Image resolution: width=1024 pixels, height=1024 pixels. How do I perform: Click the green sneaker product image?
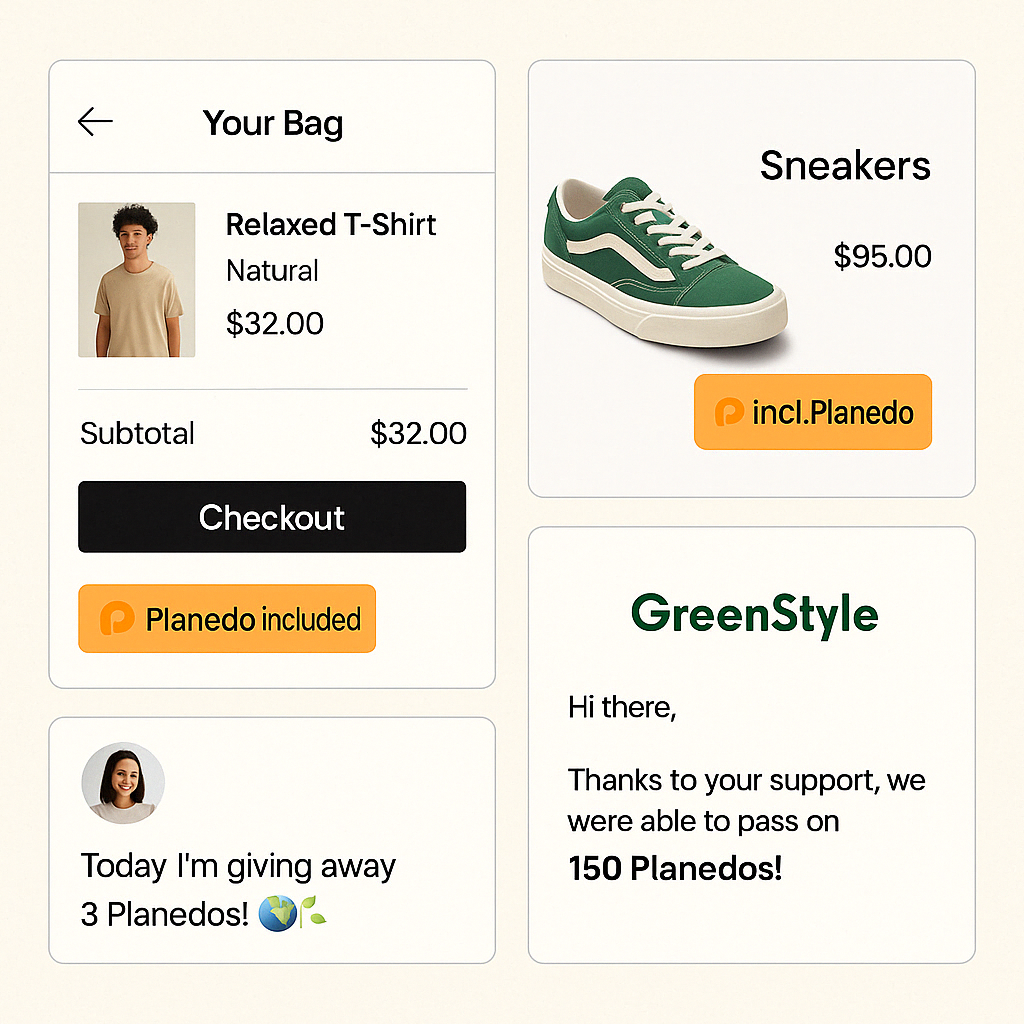(x=663, y=262)
